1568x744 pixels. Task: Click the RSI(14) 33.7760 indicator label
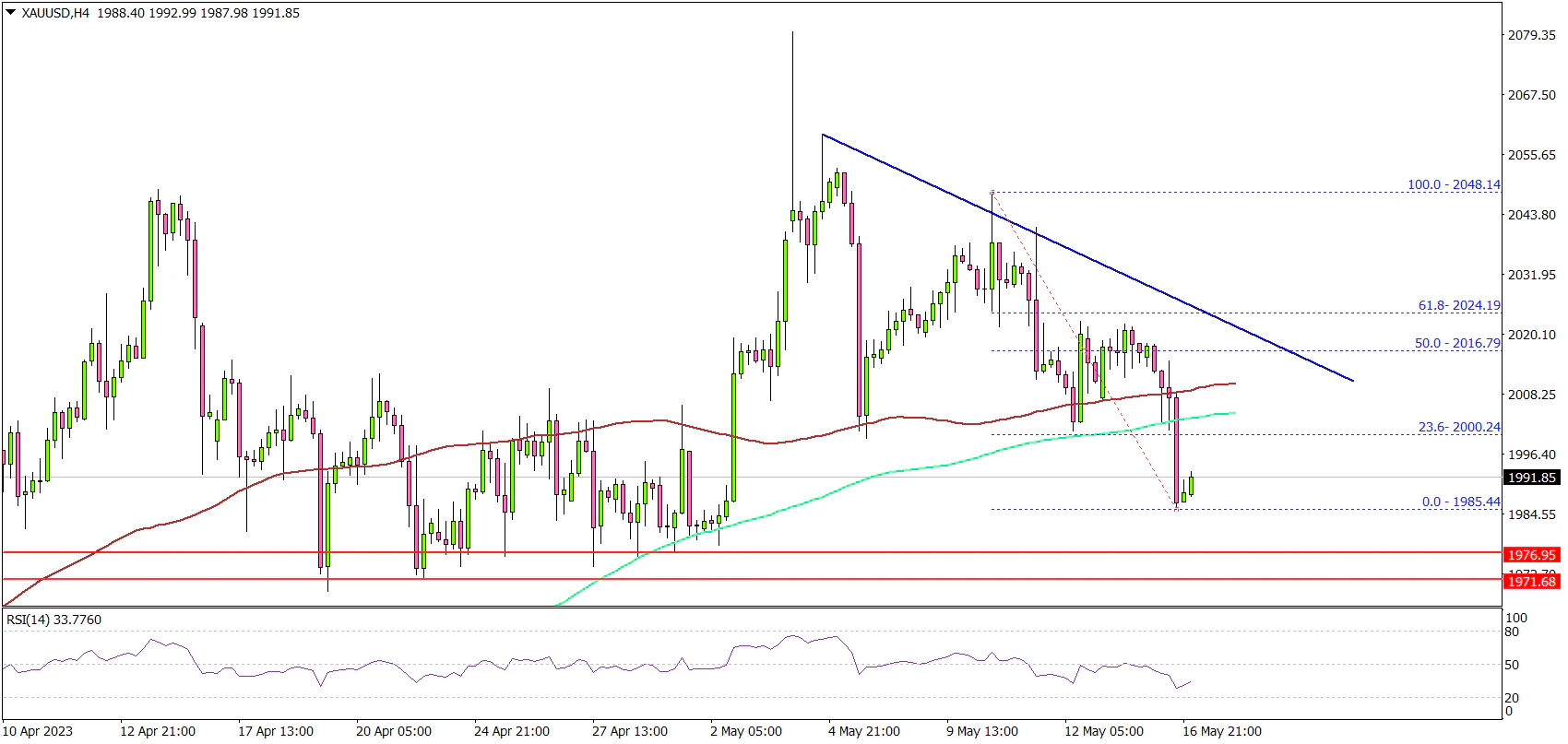tap(53, 620)
